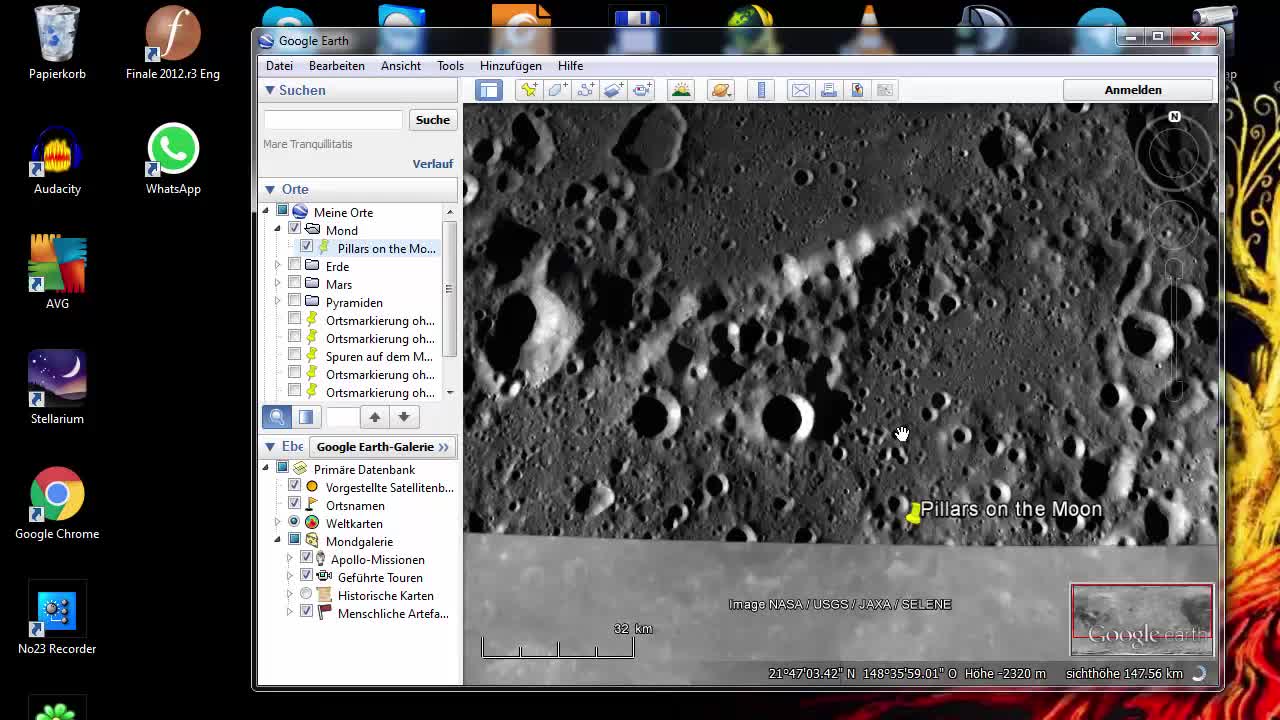Collapse the Mondgalerie layer arrow

coord(278,541)
